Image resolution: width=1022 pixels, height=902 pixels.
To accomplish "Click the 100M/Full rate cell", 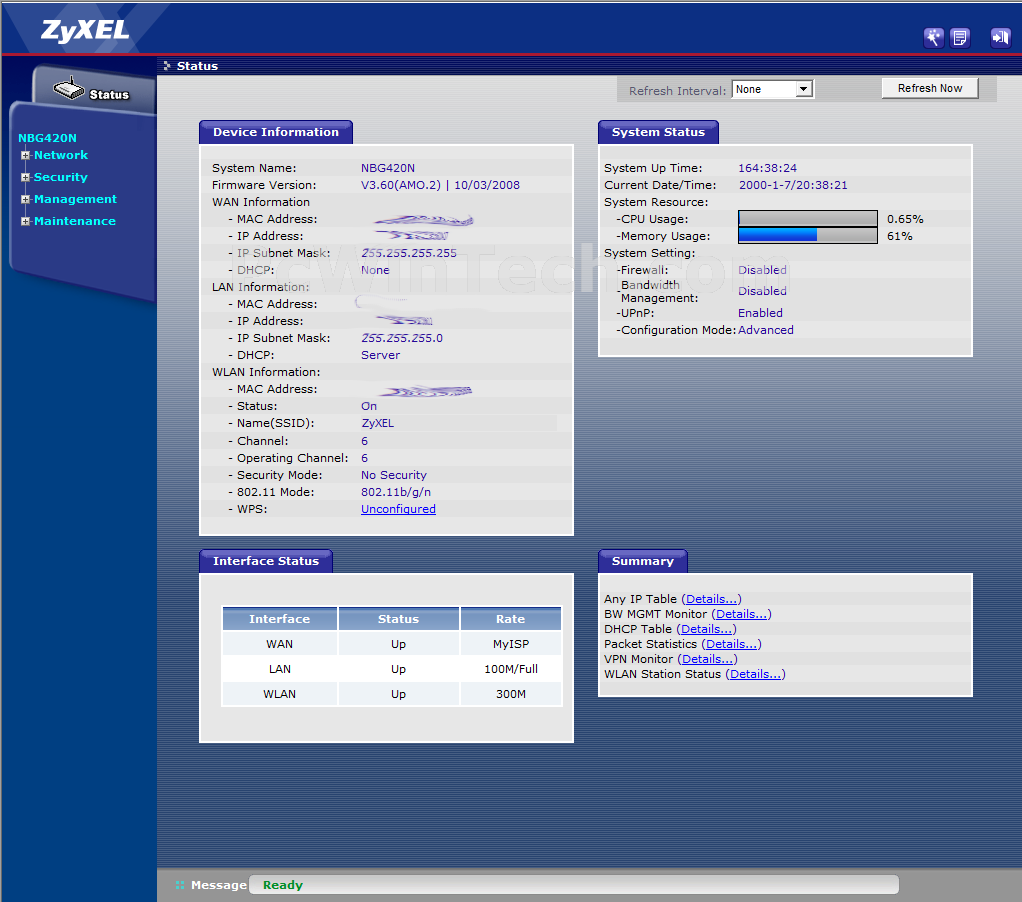I will click(x=511, y=669).
